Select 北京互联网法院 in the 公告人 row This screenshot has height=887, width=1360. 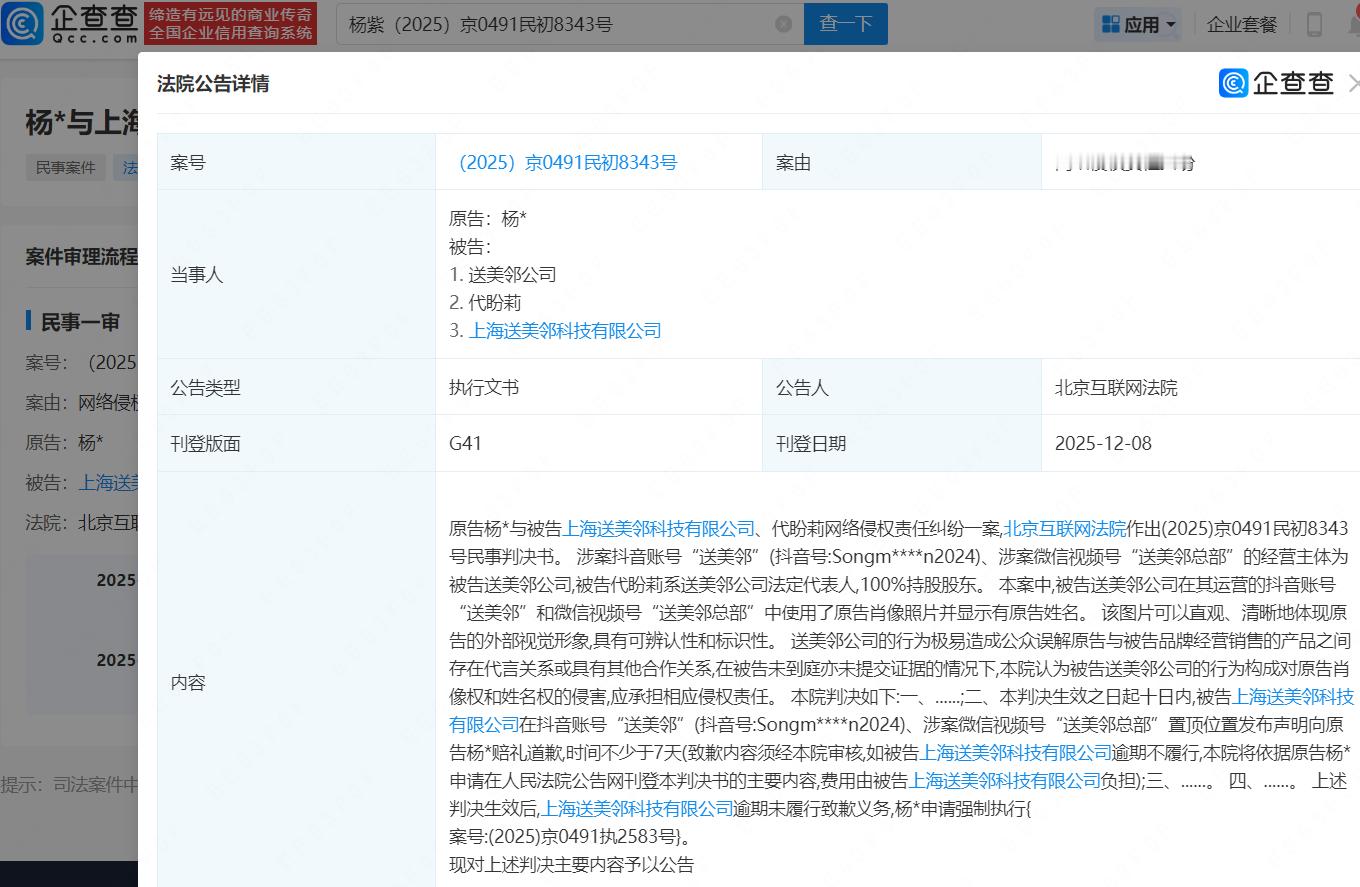pos(1116,387)
